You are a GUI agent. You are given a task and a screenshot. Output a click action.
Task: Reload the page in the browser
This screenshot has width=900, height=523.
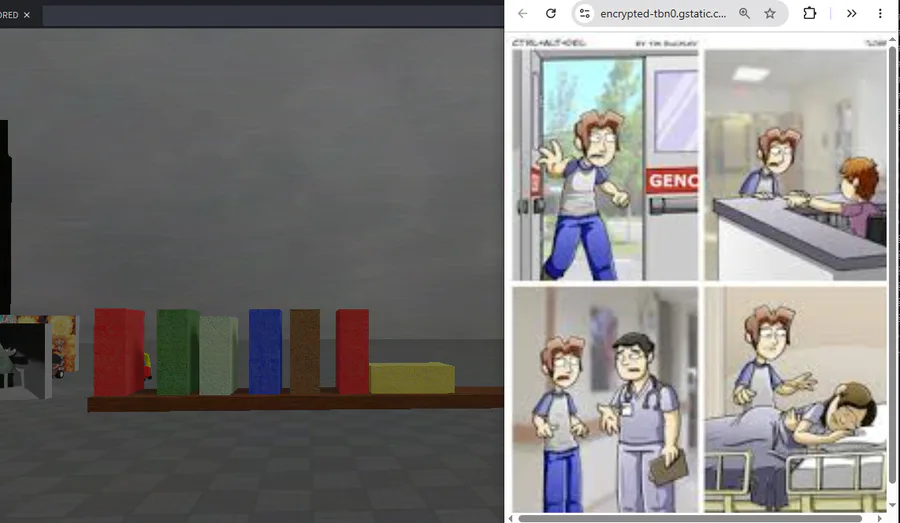[550, 14]
